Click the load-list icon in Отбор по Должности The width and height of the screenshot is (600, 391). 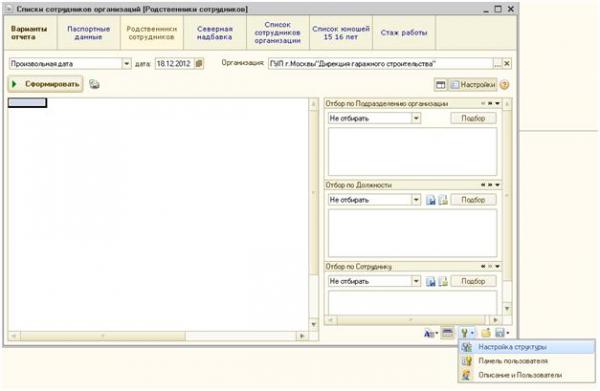443,200
